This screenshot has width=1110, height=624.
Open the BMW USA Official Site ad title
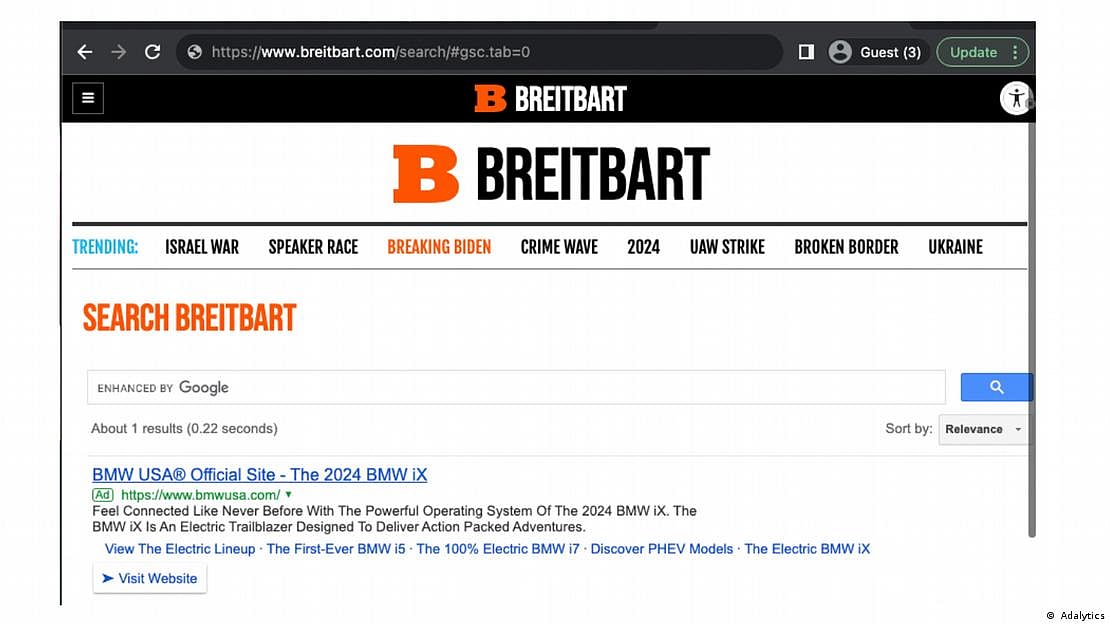pyautogui.click(x=260, y=475)
